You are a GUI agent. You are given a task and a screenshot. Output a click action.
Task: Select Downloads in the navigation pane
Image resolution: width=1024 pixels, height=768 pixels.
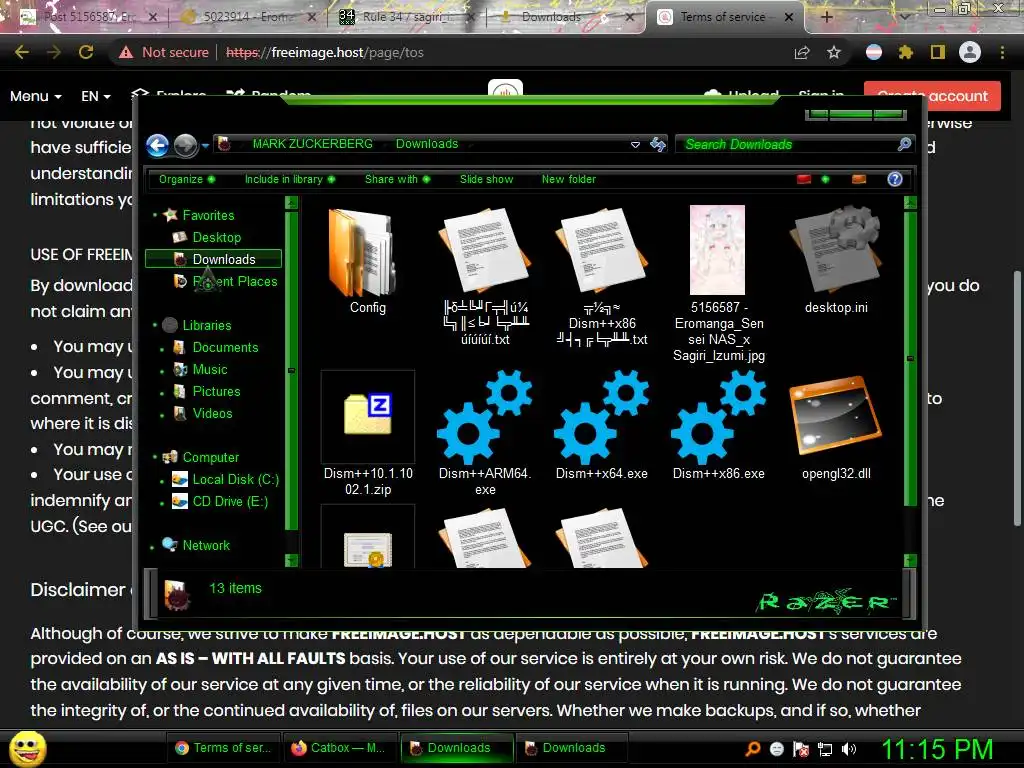(214, 259)
